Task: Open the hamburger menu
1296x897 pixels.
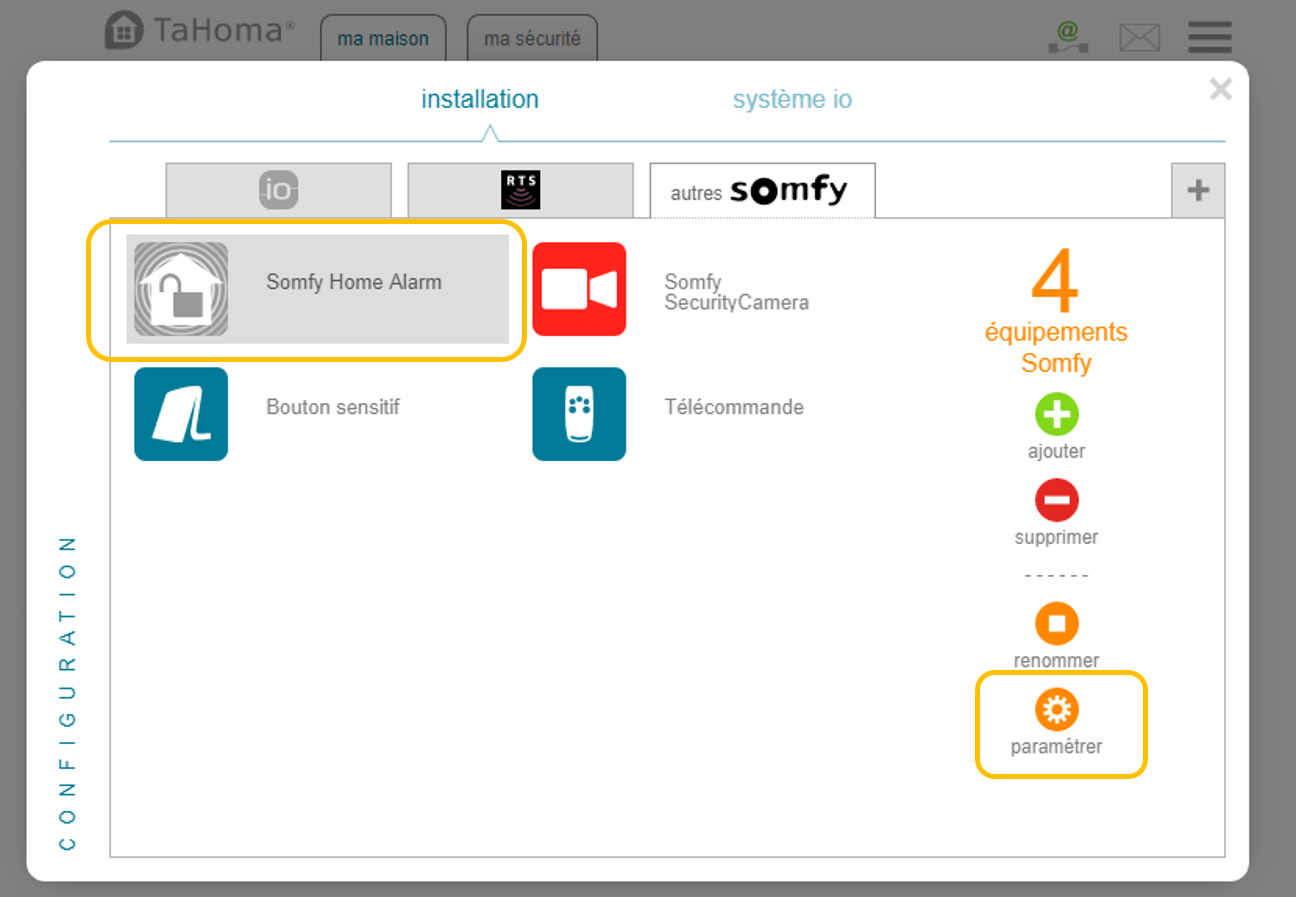Action: (1209, 38)
